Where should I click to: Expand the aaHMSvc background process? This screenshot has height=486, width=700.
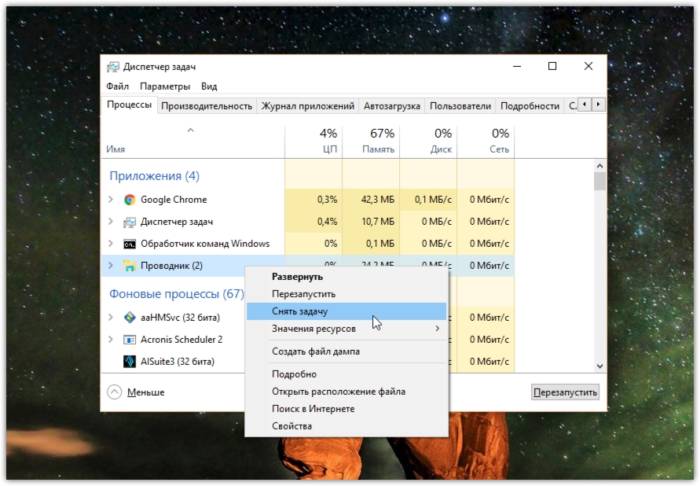point(111,317)
